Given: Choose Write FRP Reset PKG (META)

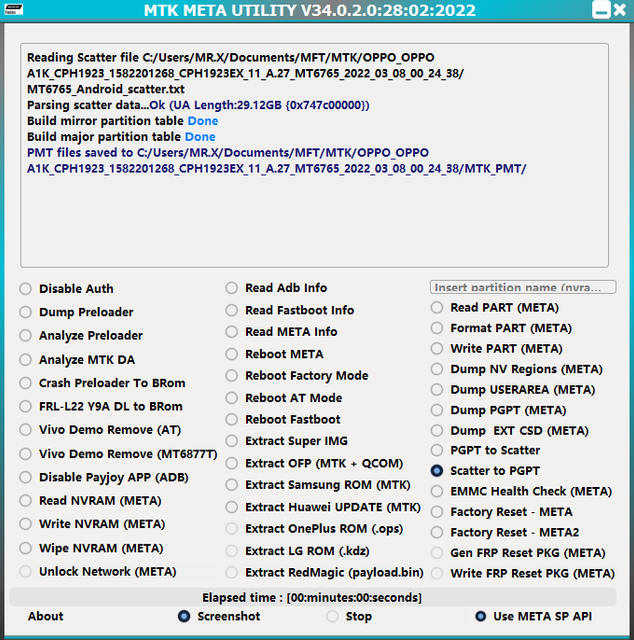Looking at the screenshot, I should click(x=437, y=573).
